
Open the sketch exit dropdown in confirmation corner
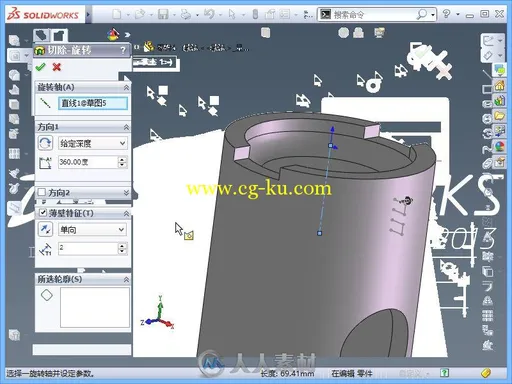point(501,40)
